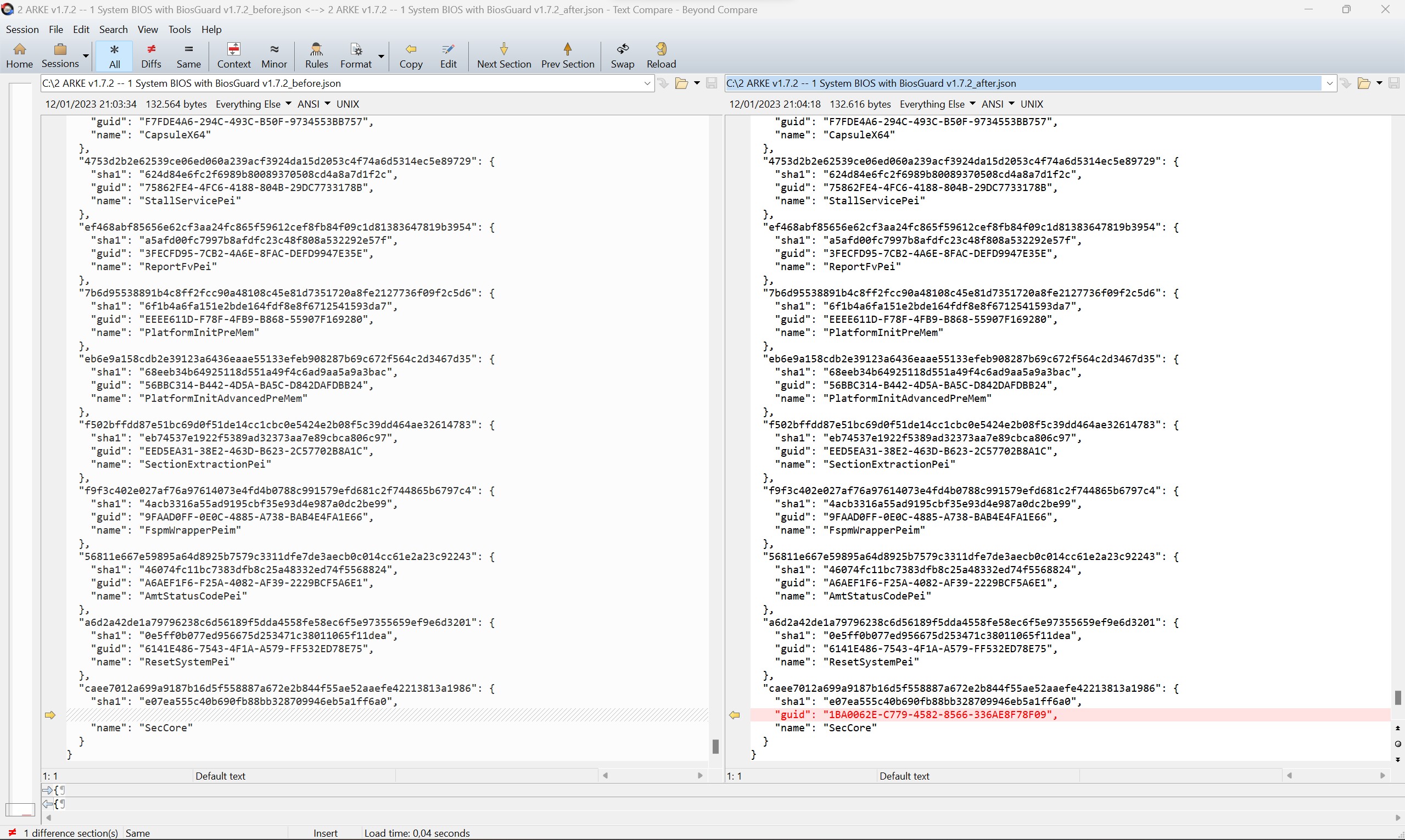Expand the left file path history dropdown

(x=647, y=83)
